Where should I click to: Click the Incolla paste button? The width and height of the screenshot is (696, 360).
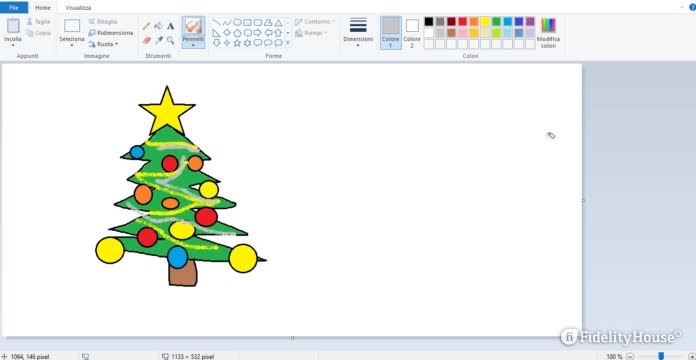click(x=13, y=32)
